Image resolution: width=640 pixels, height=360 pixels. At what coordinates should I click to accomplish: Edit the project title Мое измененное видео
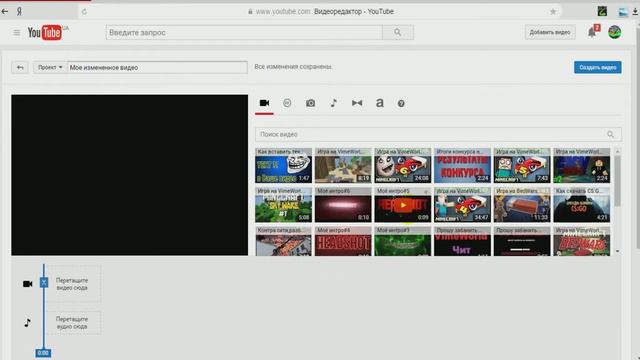pyautogui.click(x=157, y=67)
